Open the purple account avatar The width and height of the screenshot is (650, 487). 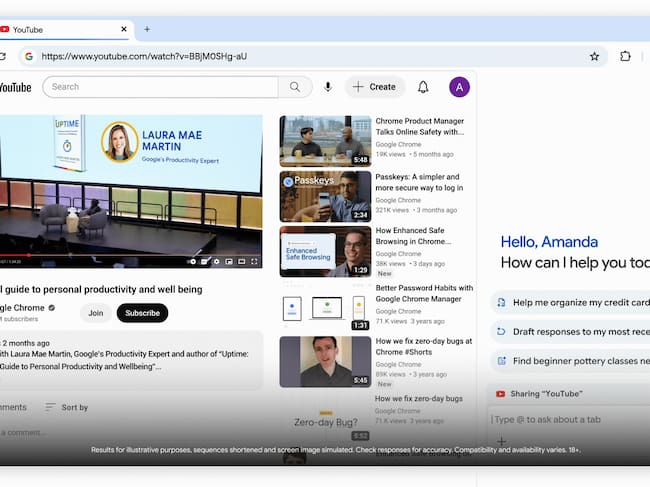(459, 87)
